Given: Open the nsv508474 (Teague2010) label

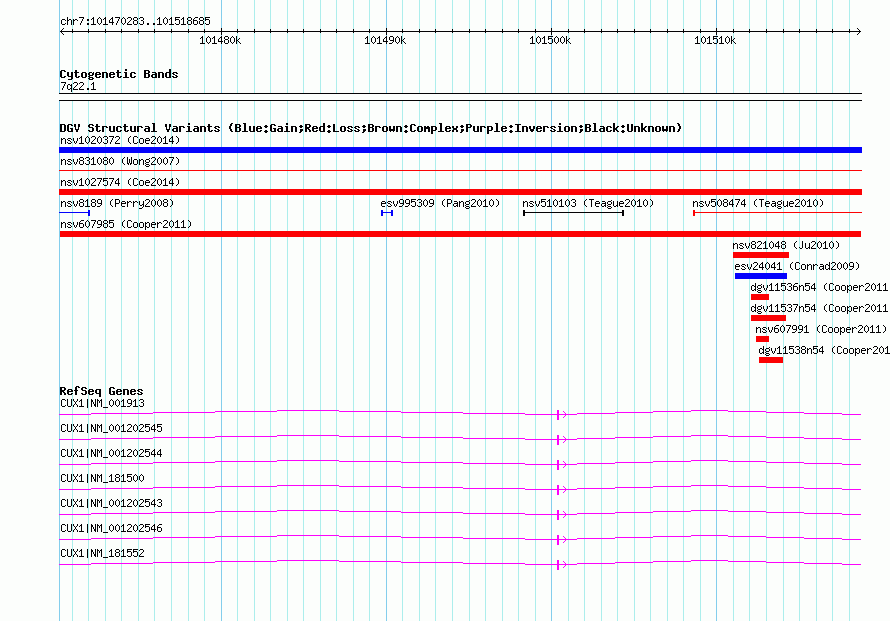Looking at the screenshot, I should [x=758, y=203].
